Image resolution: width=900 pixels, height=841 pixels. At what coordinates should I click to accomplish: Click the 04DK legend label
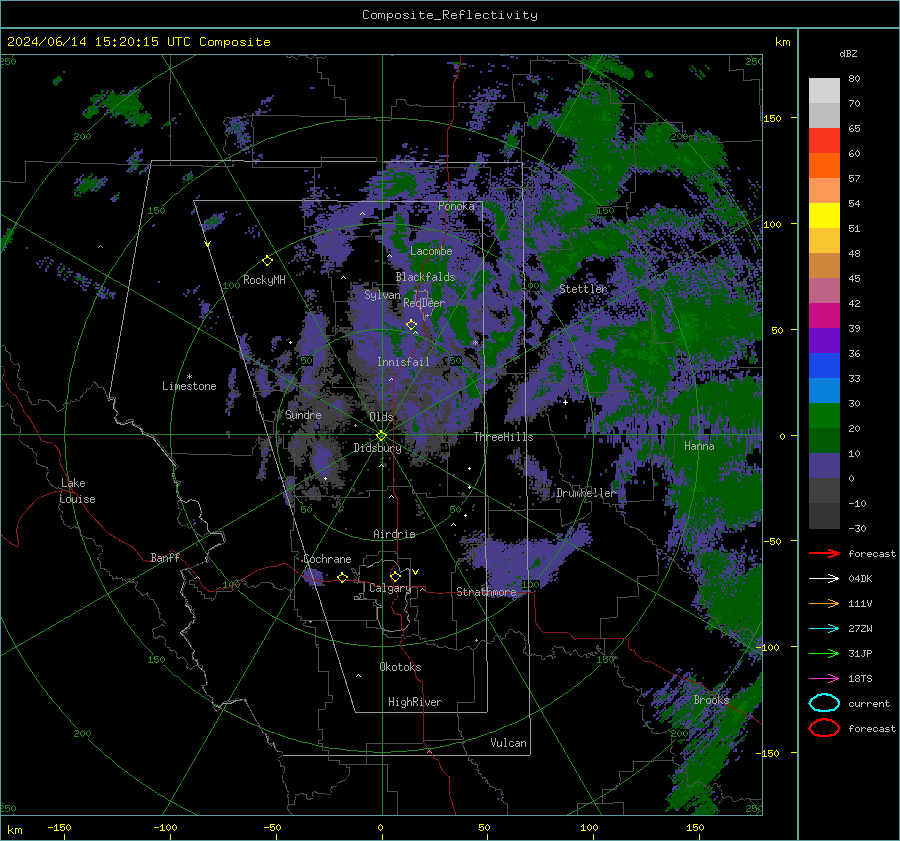(x=860, y=578)
